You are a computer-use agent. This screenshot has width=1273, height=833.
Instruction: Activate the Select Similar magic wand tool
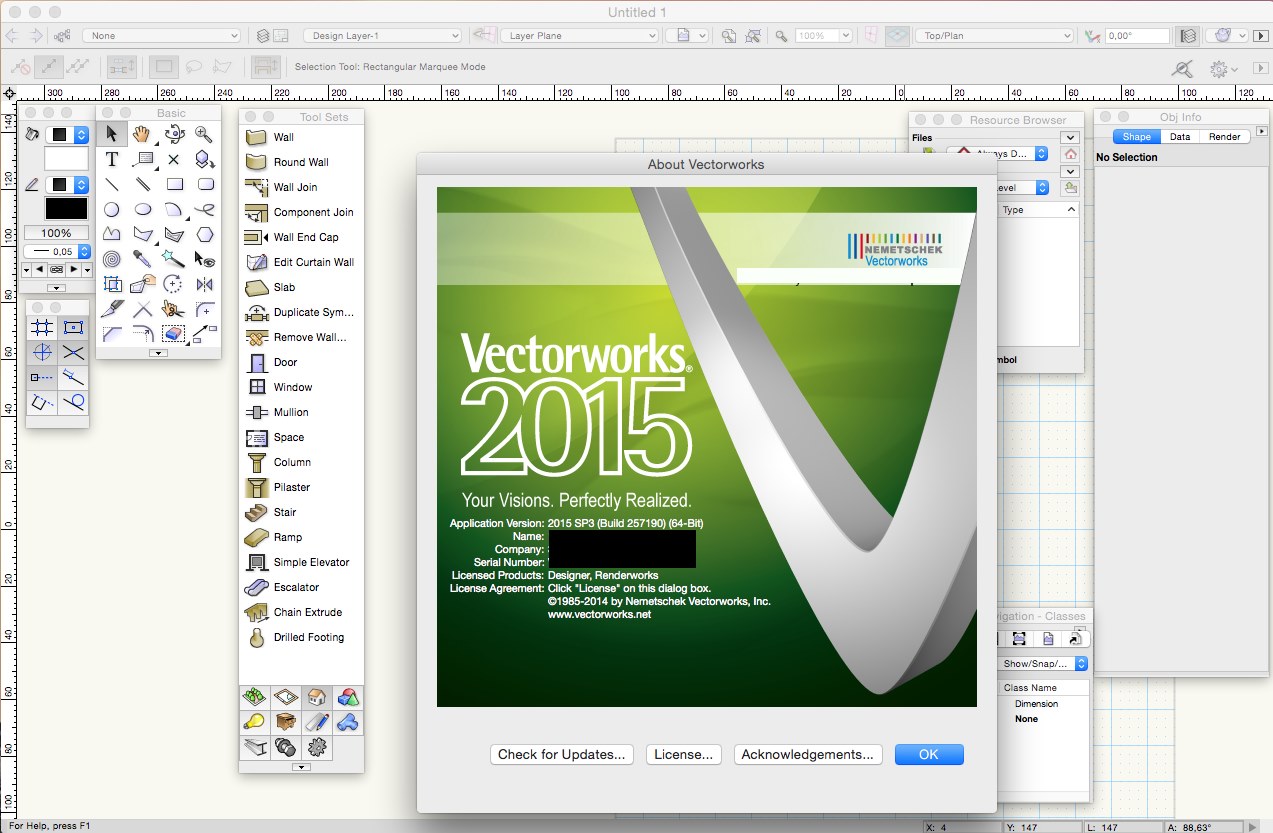pos(174,259)
